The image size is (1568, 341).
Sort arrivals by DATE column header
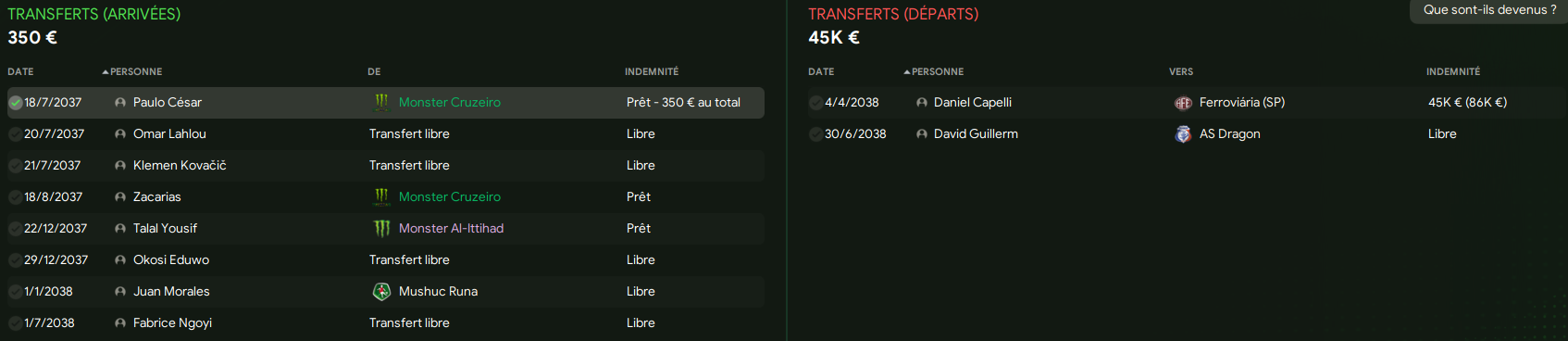(20, 71)
